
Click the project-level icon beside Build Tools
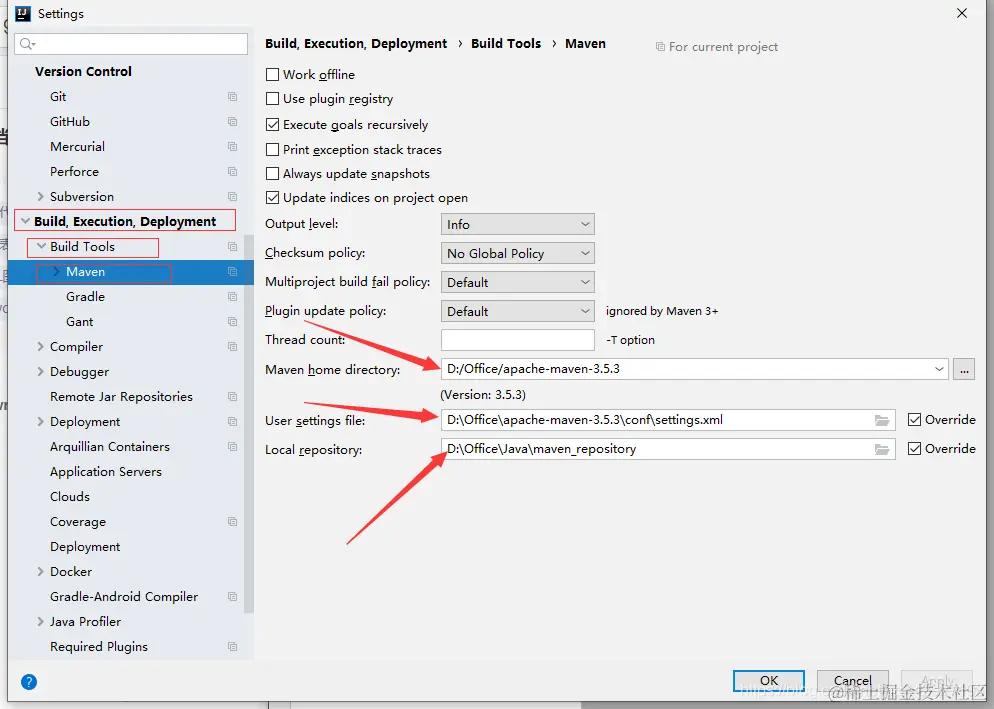[x=232, y=247]
